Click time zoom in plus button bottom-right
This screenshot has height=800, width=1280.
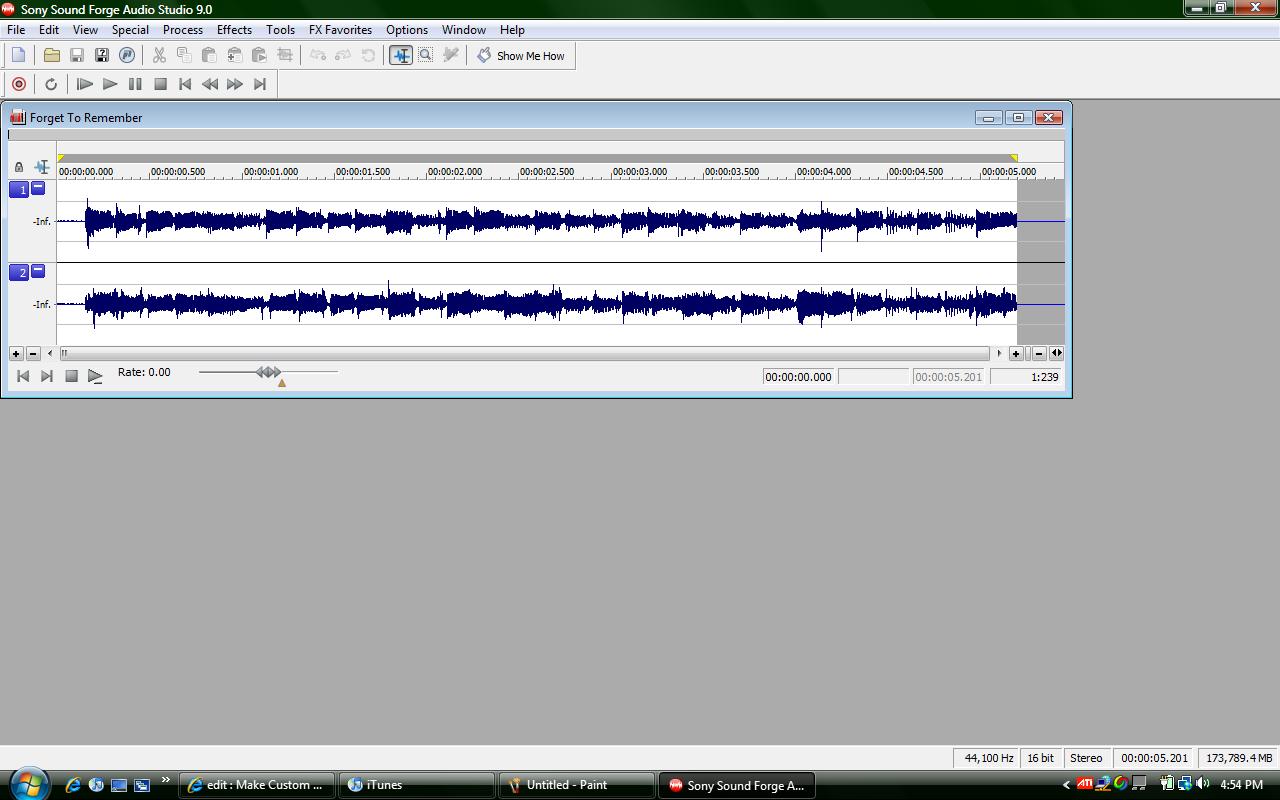[x=1016, y=353]
